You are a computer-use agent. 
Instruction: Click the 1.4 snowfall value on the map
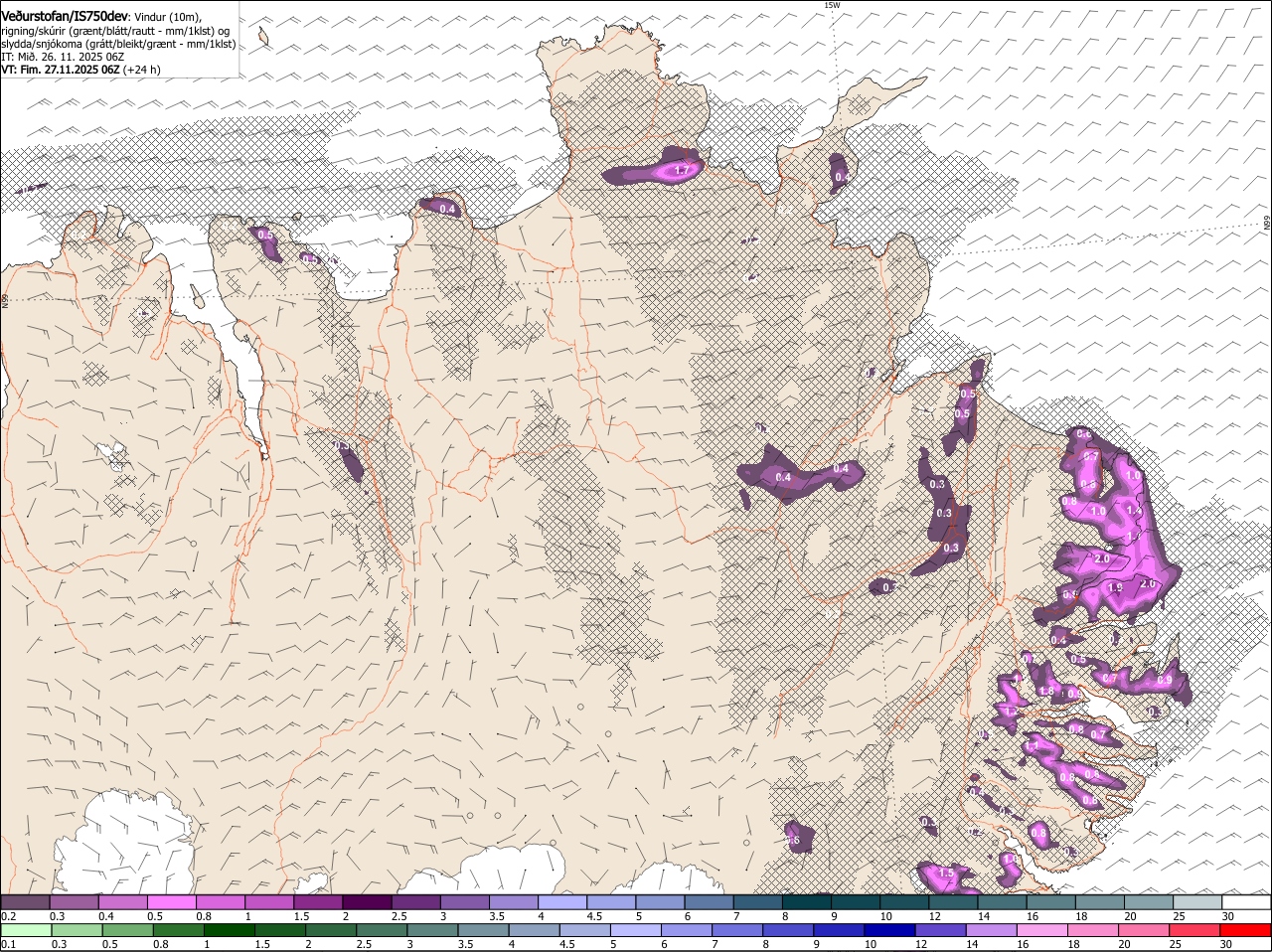[1135, 509]
